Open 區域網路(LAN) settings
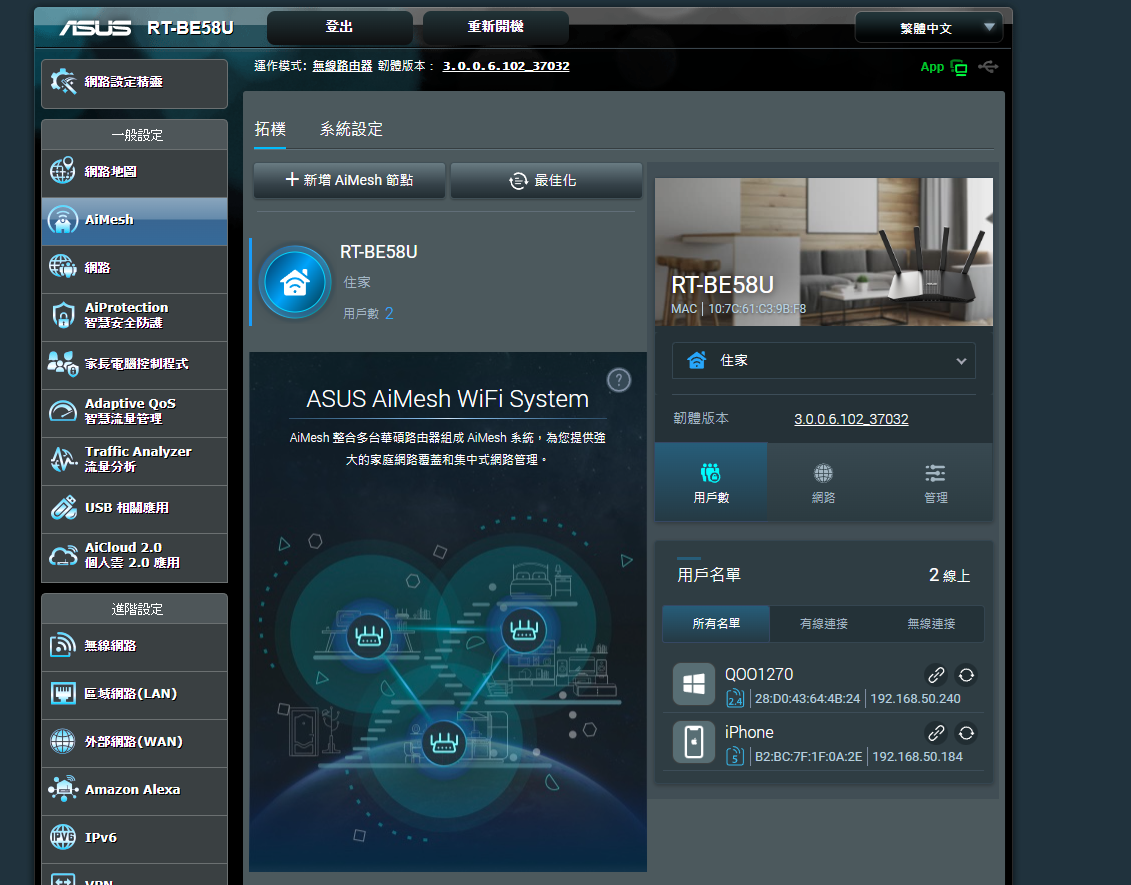The image size is (1131, 885). pos(134,695)
